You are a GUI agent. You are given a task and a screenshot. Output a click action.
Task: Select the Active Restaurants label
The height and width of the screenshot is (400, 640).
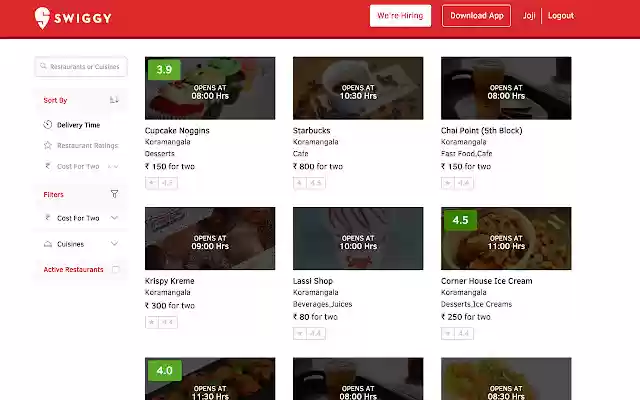click(x=73, y=269)
